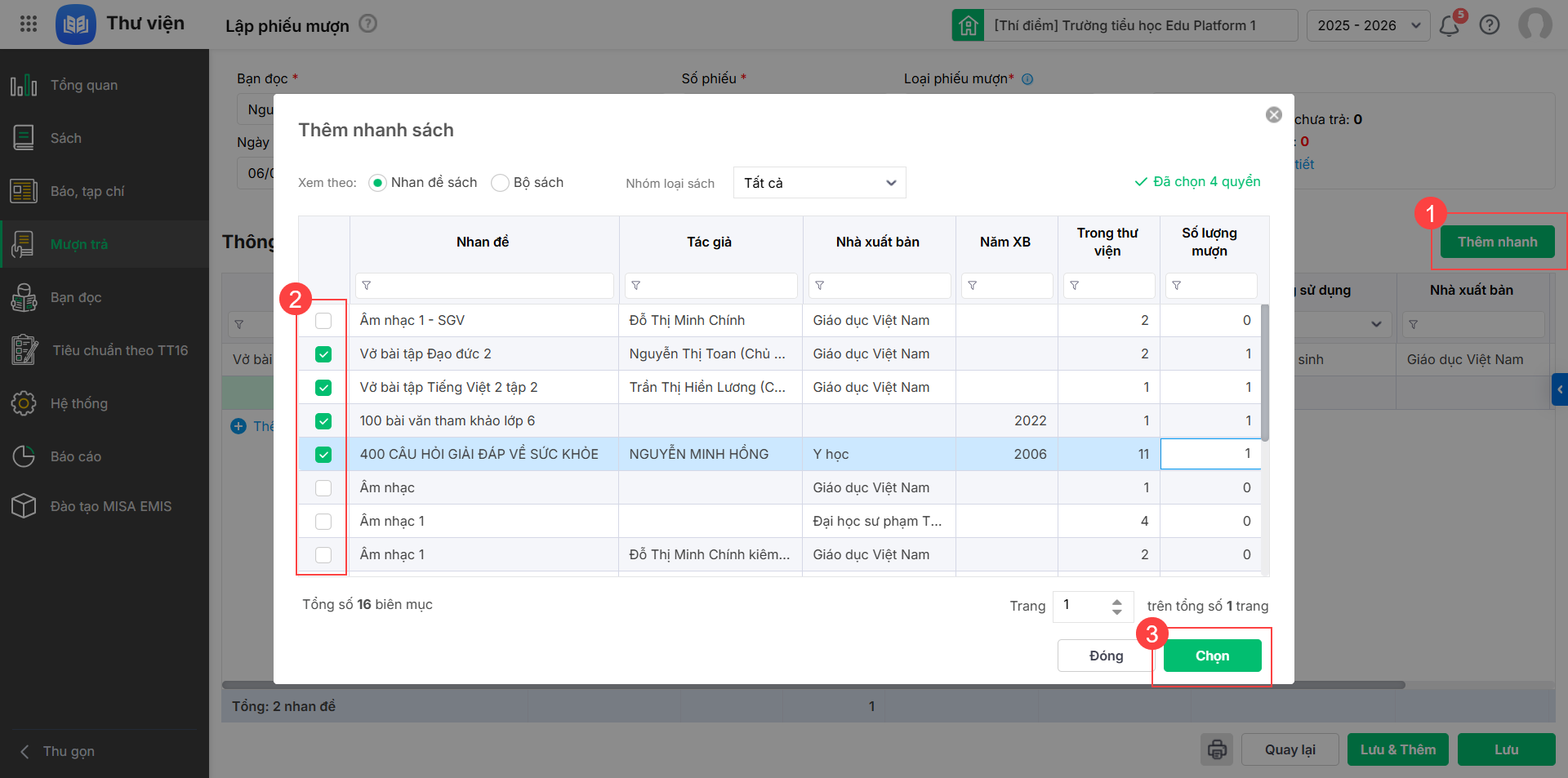Click the green Chọn button

click(x=1212, y=656)
